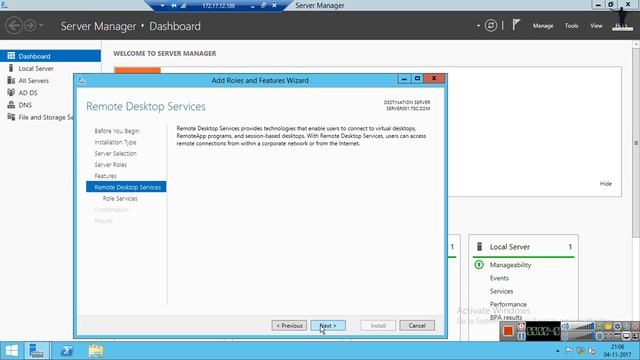Refresh the Server Manager dashboard
Image resolution: width=640 pixels, height=360 pixels.
(x=491, y=26)
